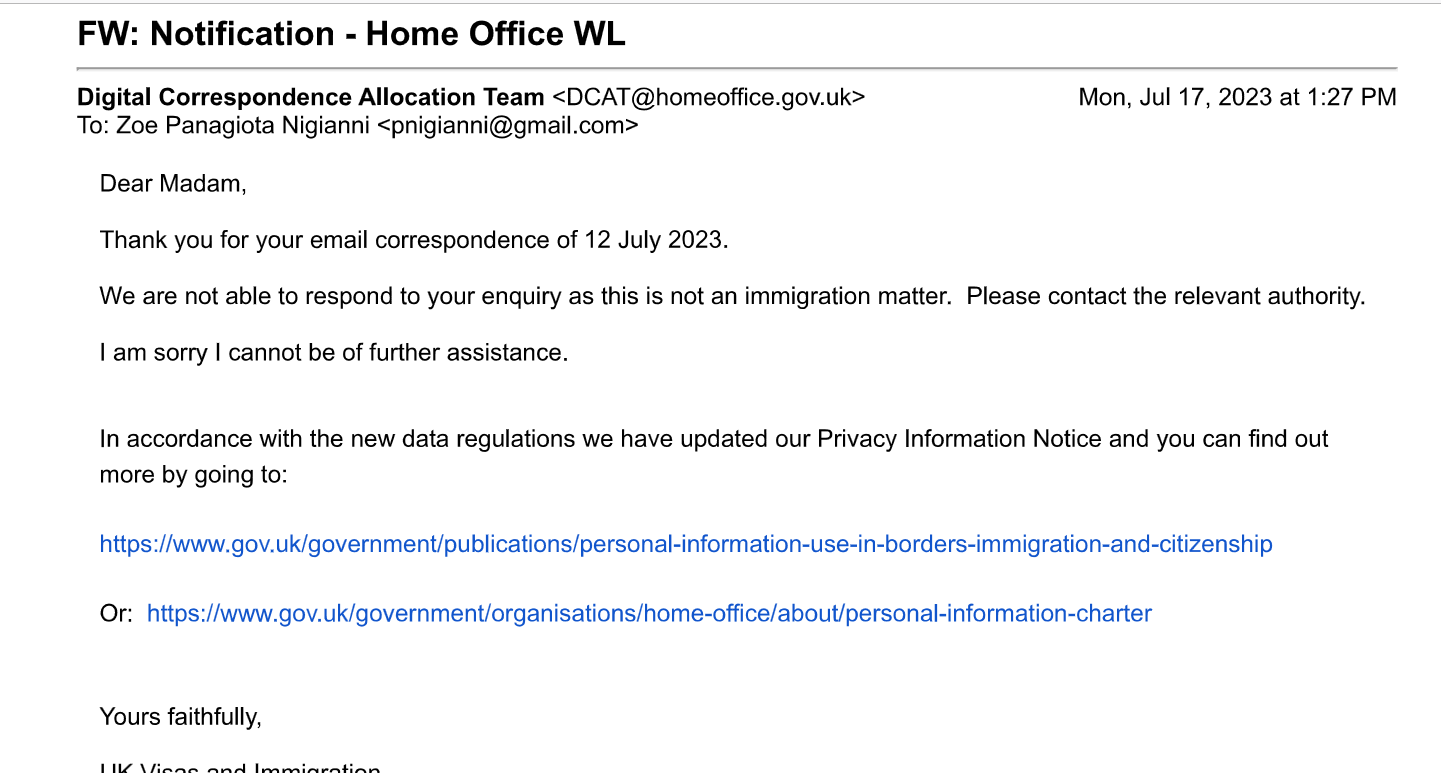The width and height of the screenshot is (1441, 773).
Task: Click the "Privacy Information Notice" phrase
Action: tap(959, 439)
